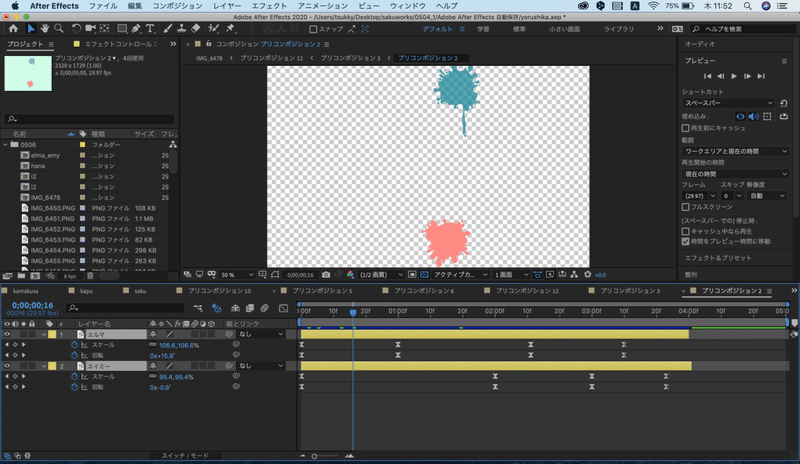The image size is (800, 464).
Task: Select the Pen tool
Action: [x=136, y=29]
